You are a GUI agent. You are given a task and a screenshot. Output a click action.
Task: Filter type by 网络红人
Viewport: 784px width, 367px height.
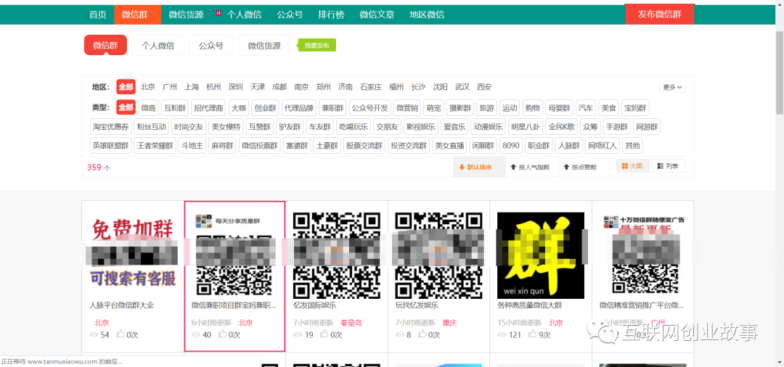[602, 146]
